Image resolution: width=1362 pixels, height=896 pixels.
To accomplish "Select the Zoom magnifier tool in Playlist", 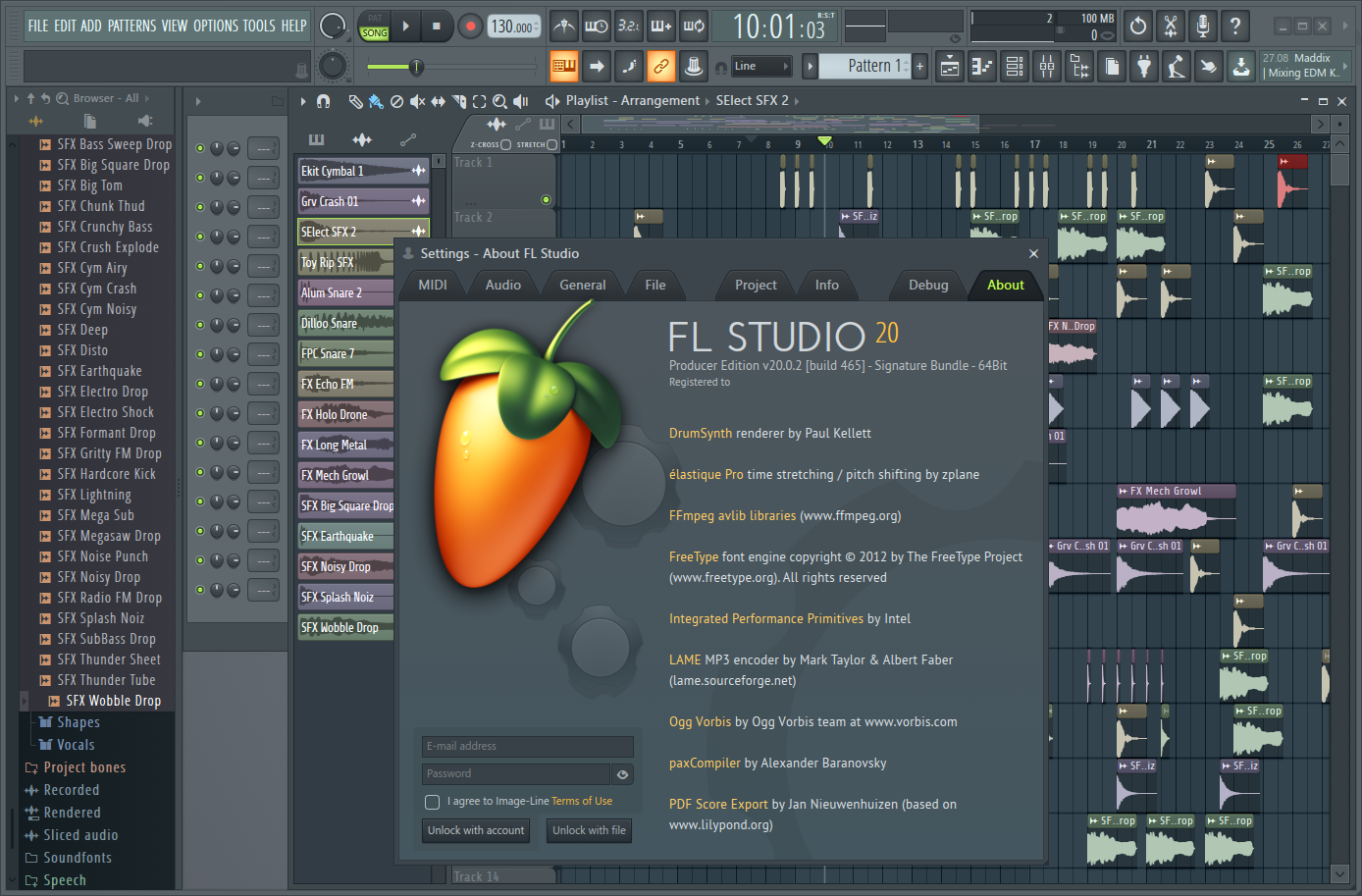I will 500,101.
